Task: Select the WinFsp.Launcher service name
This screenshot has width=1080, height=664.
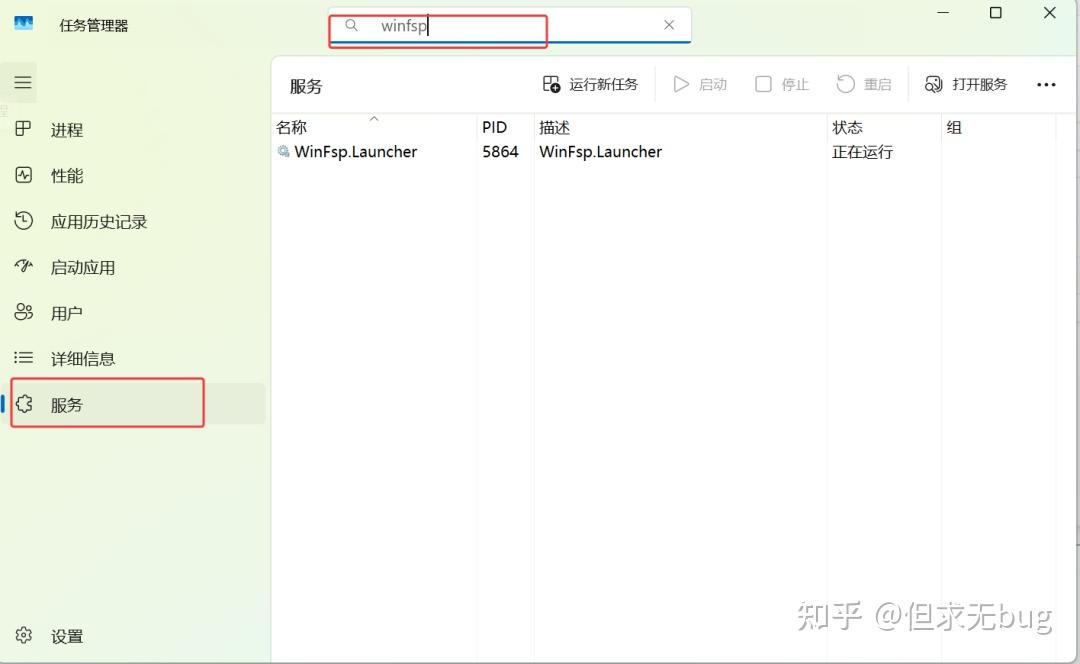Action: click(x=355, y=152)
